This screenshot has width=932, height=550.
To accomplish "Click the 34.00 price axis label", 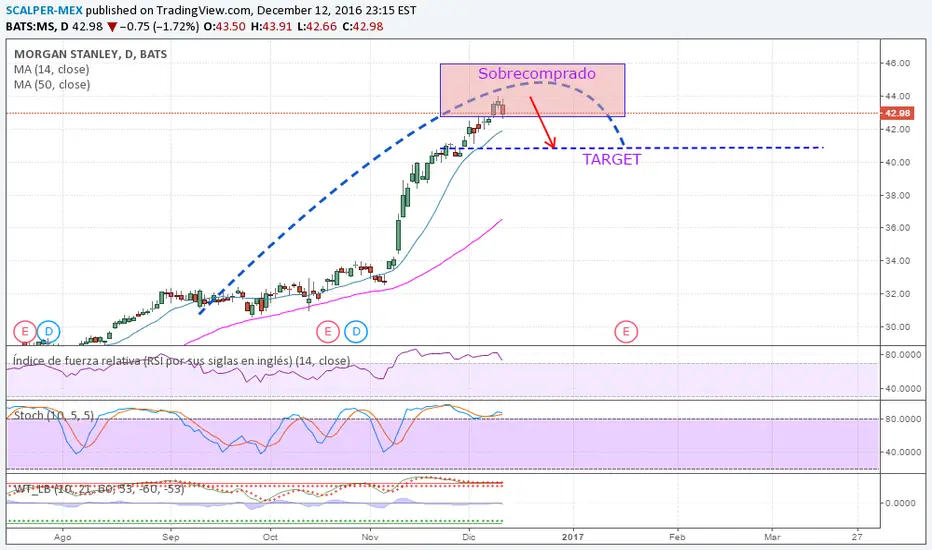I will pyautogui.click(x=898, y=260).
